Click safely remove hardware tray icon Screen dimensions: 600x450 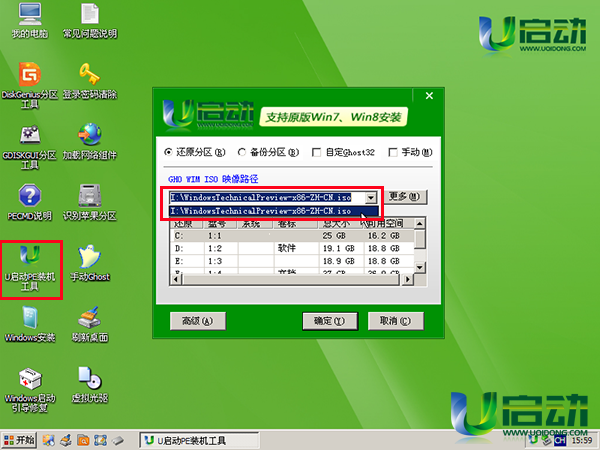point(546,440)
